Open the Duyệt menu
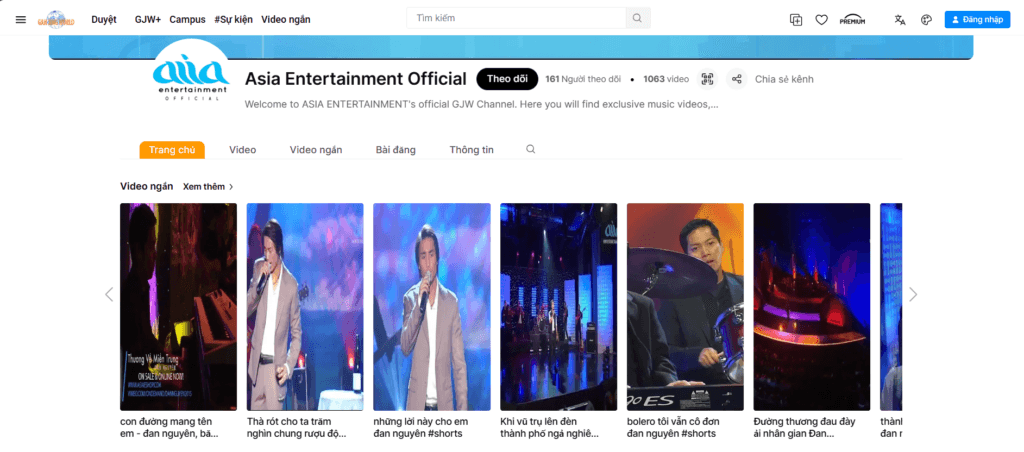 coord(104,20)
